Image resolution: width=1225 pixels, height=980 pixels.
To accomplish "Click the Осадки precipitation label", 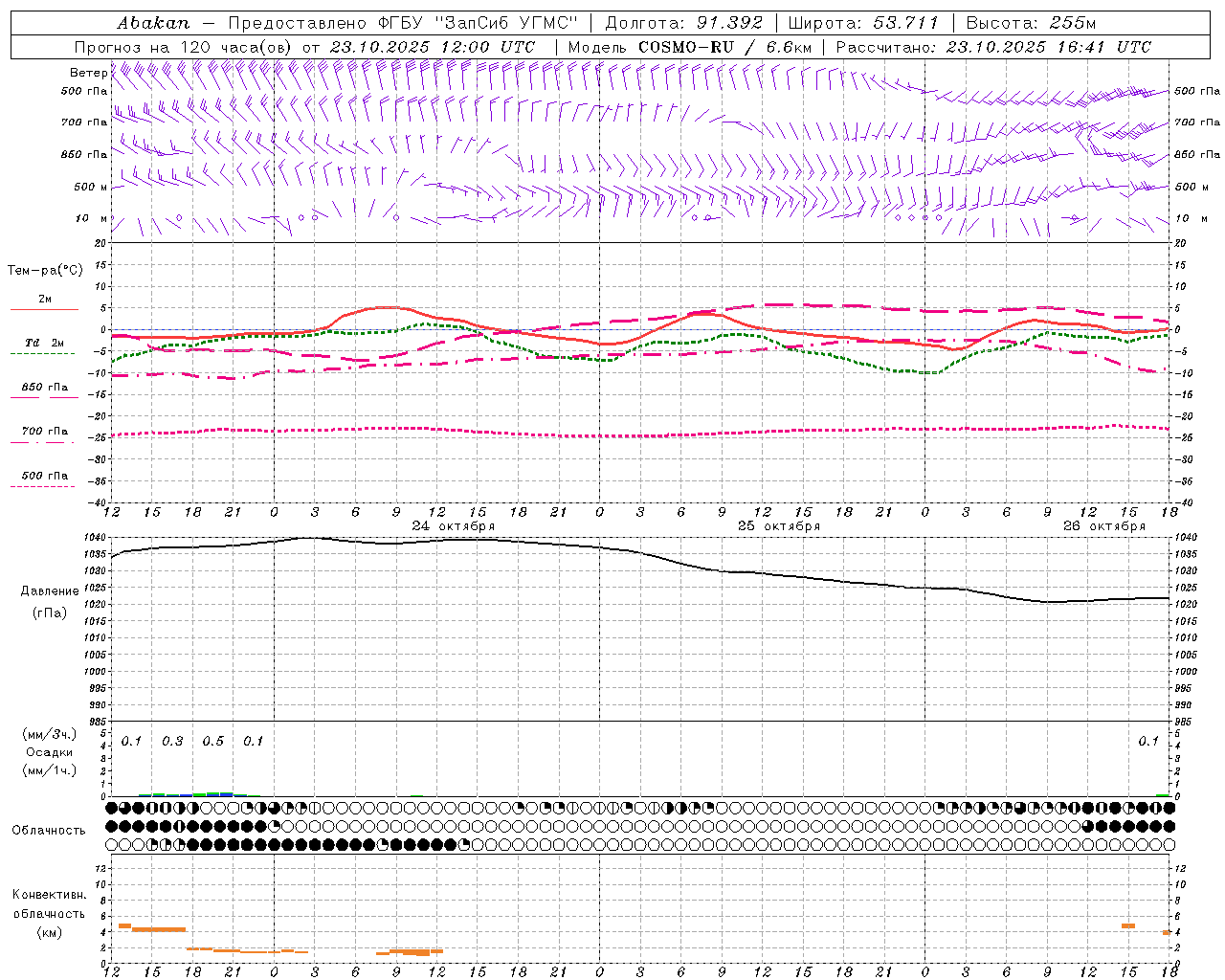I will tap(50, 752).
